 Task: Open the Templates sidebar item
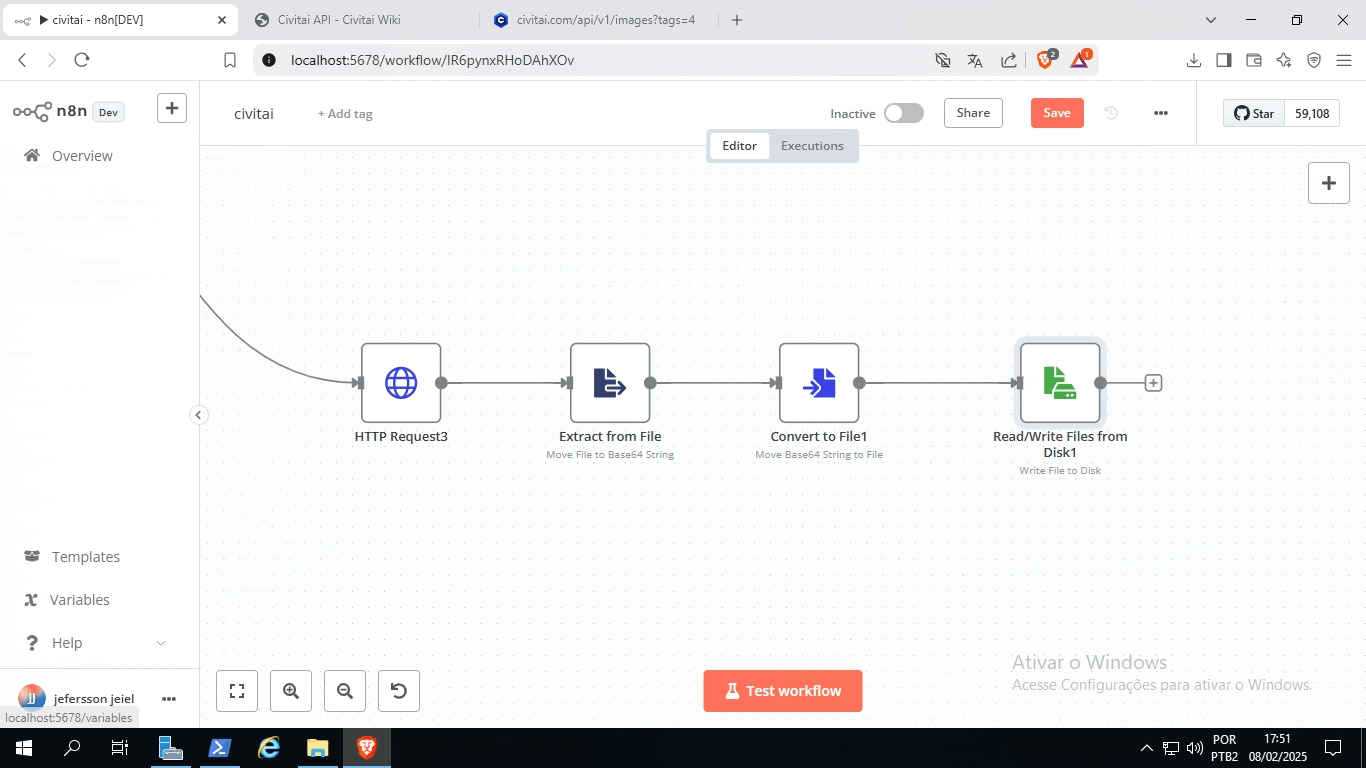pyautogui.click(x=85, y=557)
